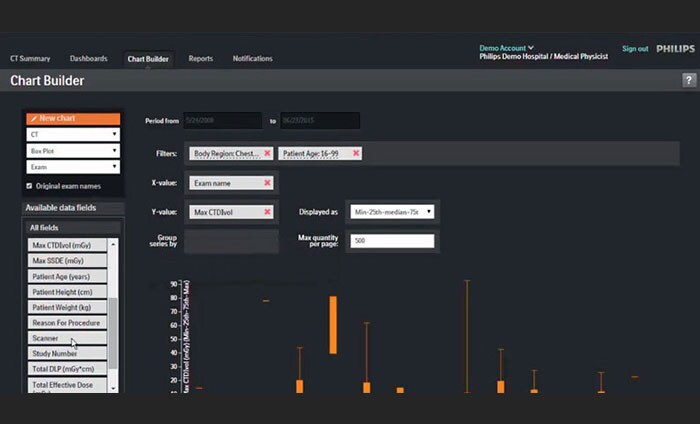Click the tall orange box reaching 80 mGy

(x=333, y=325)
